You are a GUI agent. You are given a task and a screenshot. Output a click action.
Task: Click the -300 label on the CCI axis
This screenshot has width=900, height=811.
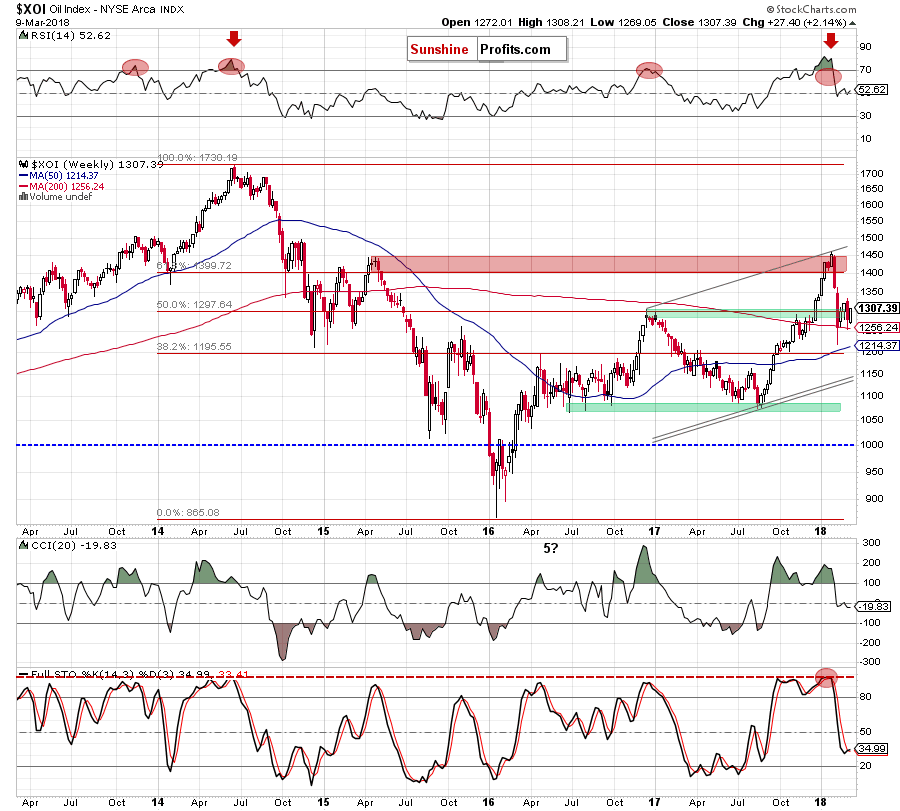(871, 661)
